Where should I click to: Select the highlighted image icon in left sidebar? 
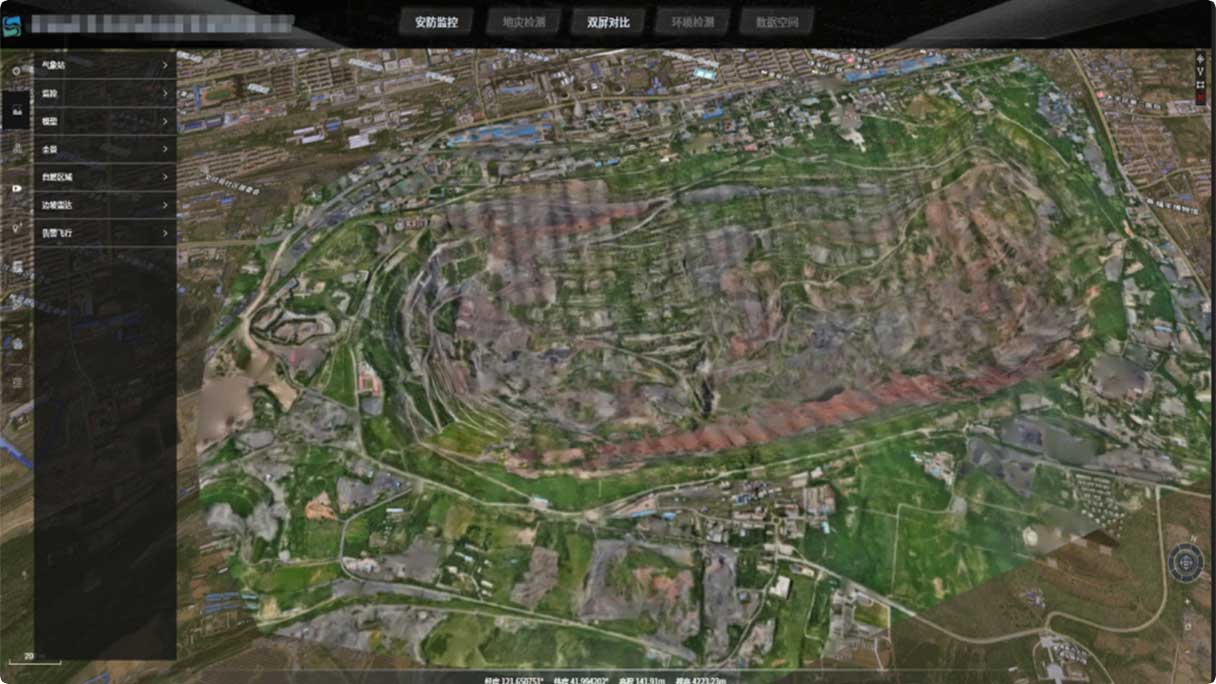pyautogui.click(x=16, y=109)
